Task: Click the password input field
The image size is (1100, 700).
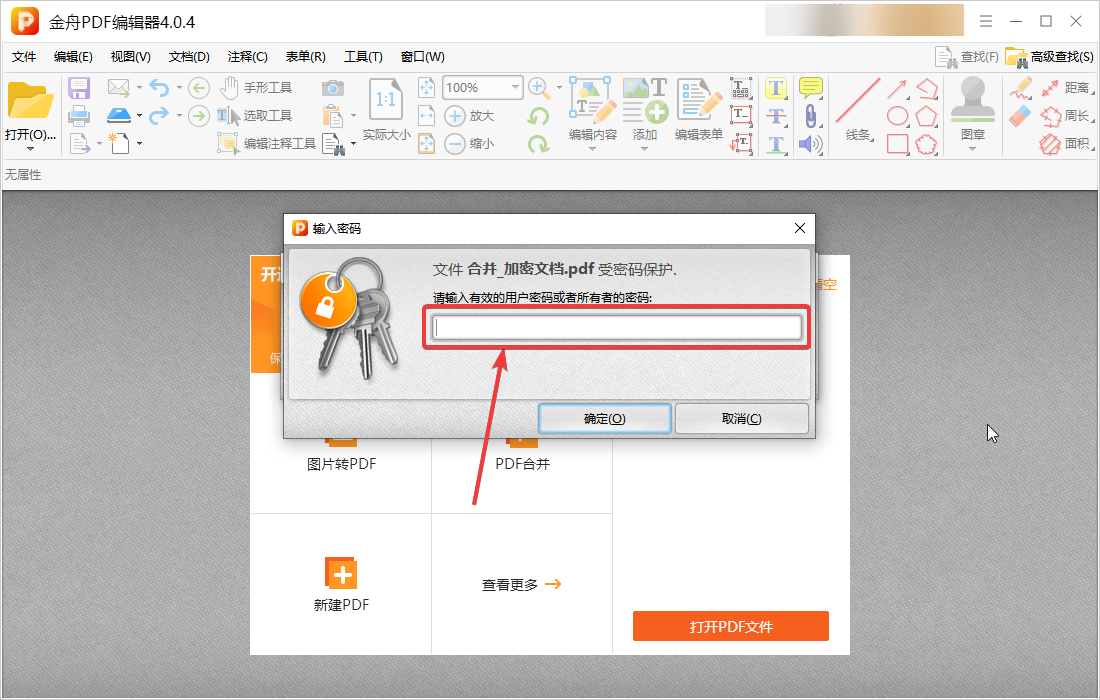Action: pyautogui.click(x=617, y=328)
